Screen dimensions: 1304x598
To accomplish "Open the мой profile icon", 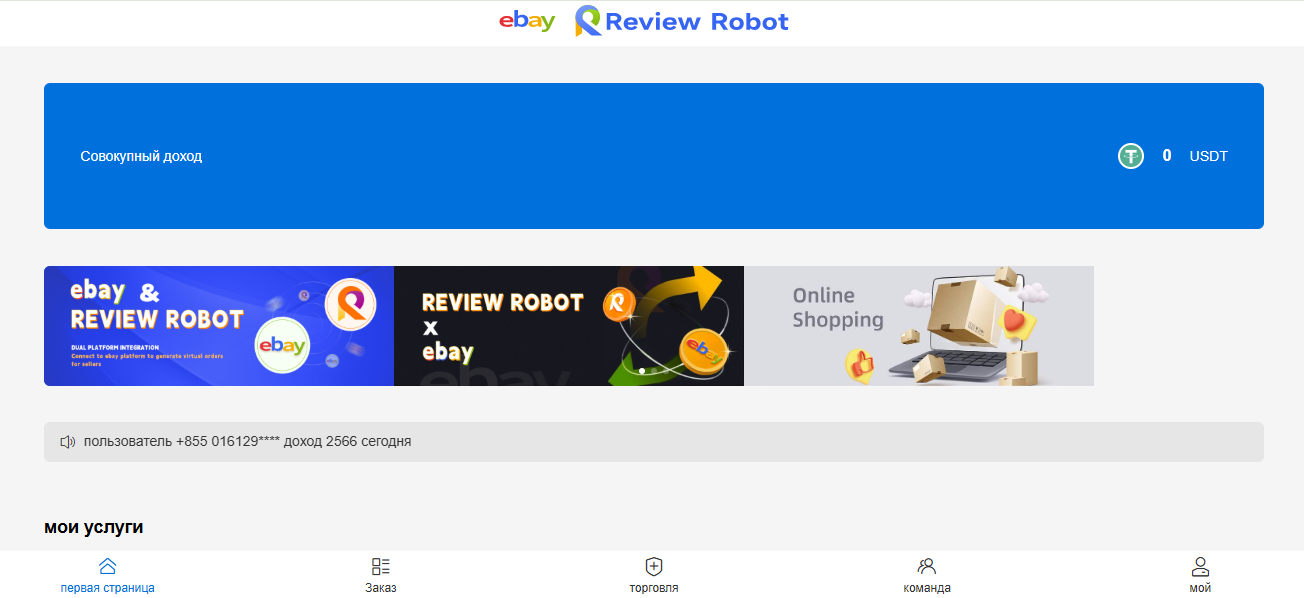I will coord(1200,566).
